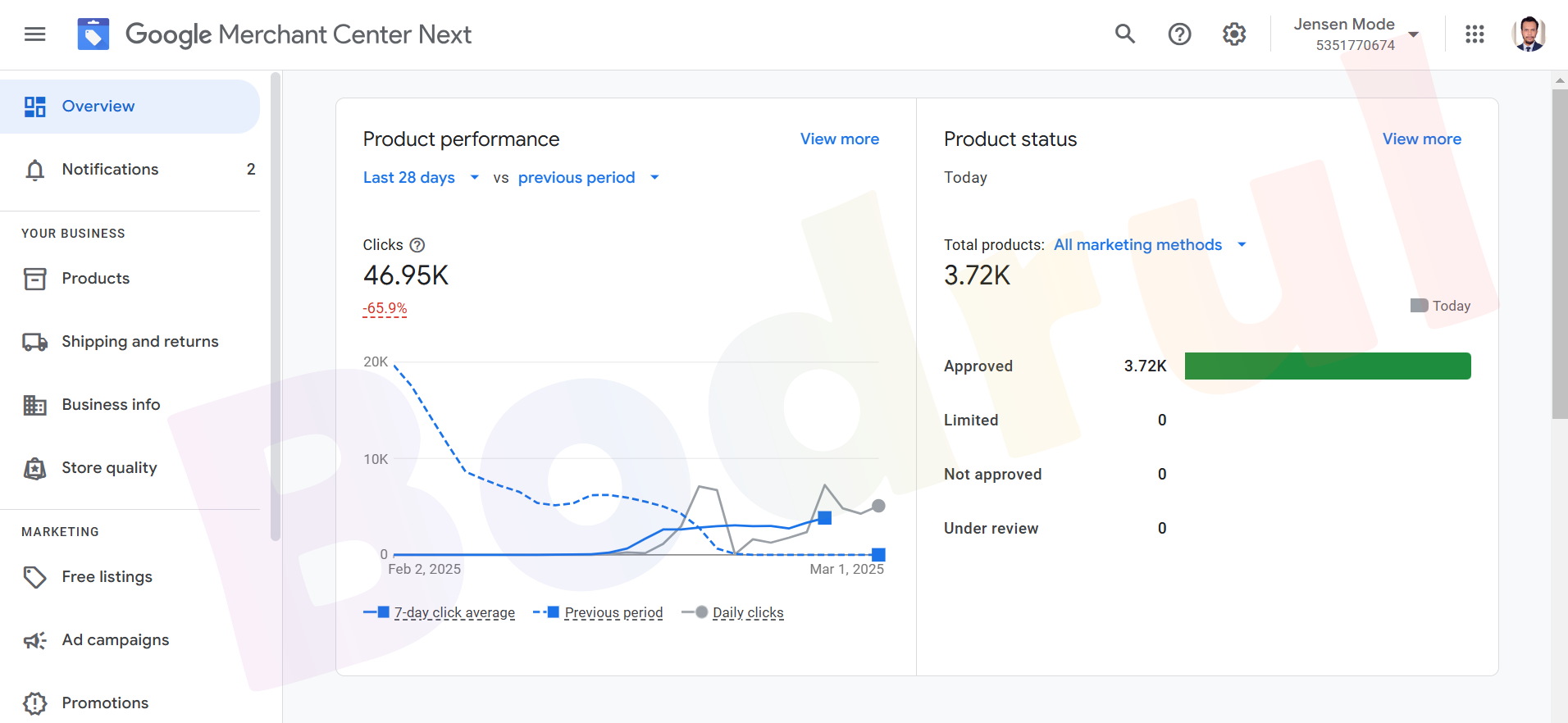This screenshot has height=723, width=1568.
Task: Click the Overview dashboard icon
Action: point(35,107)
